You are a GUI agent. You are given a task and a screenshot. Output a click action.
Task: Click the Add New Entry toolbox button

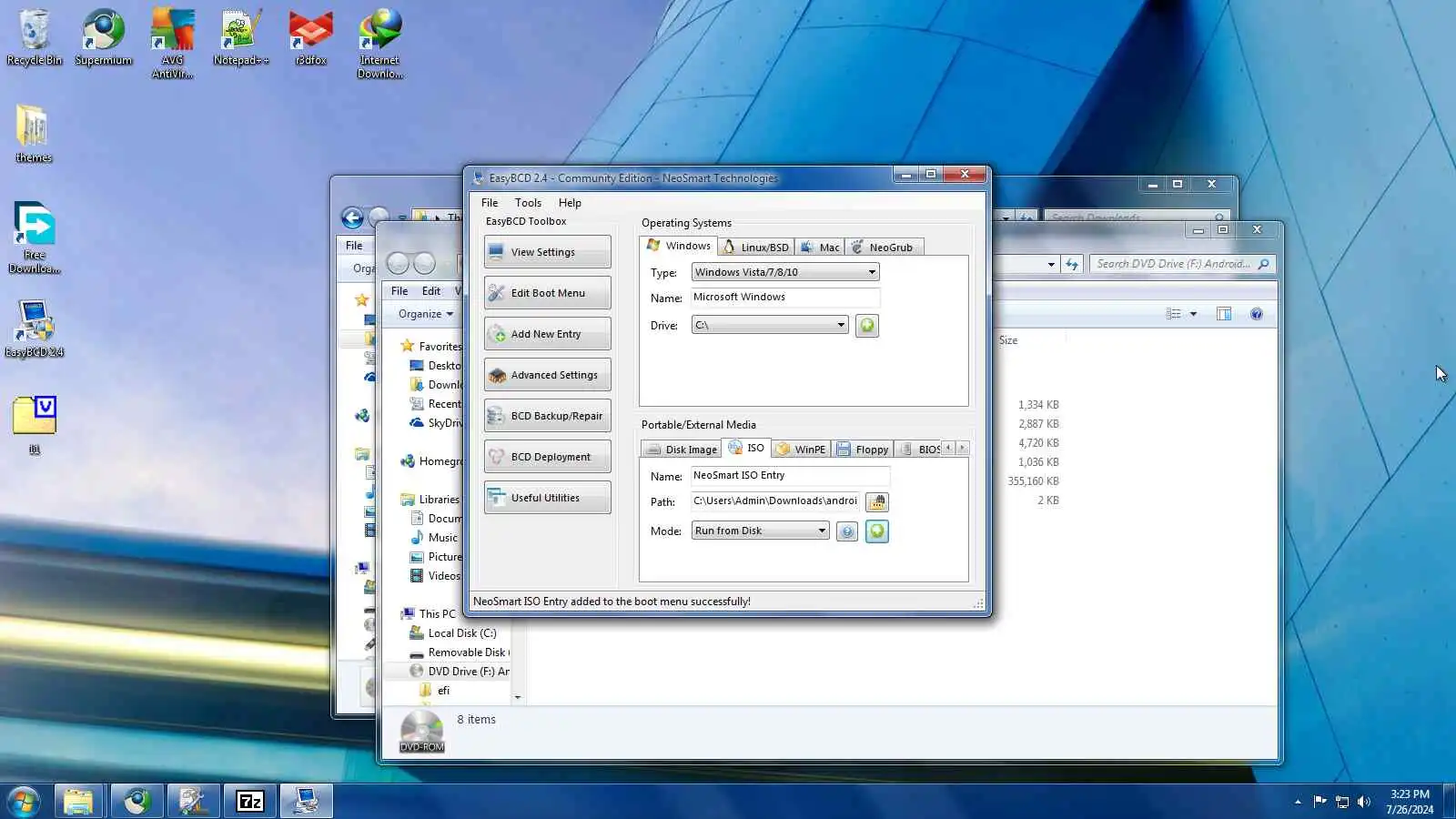(x=547, y=334)
